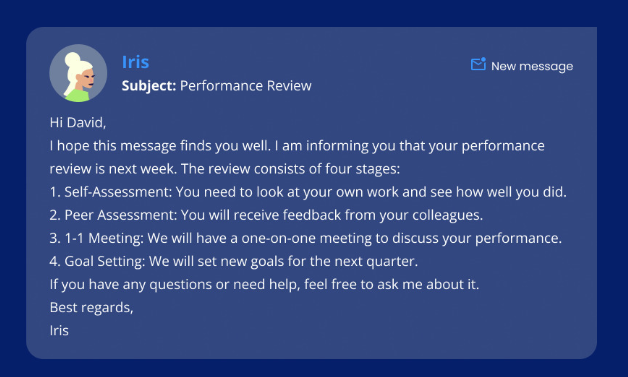Select the 1-1 Meeting list item
The height and width of the screenshot is (377, 628).
[306, 238]
